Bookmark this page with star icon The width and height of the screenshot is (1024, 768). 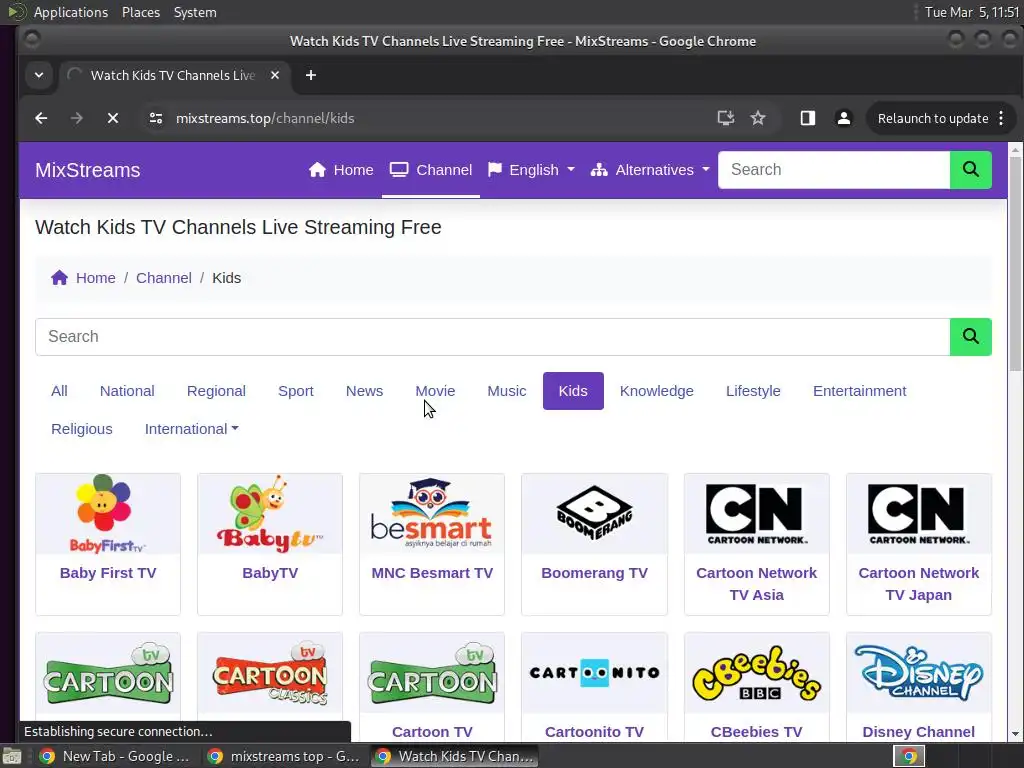point(758,118)
